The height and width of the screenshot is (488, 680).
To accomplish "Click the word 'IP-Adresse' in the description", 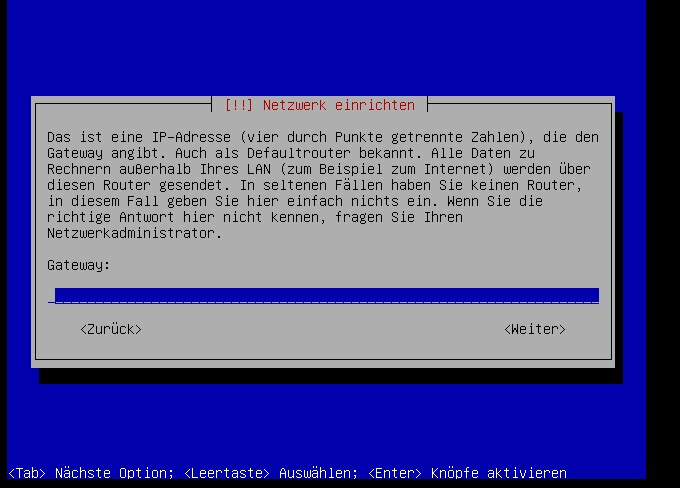I will (191, 137).
